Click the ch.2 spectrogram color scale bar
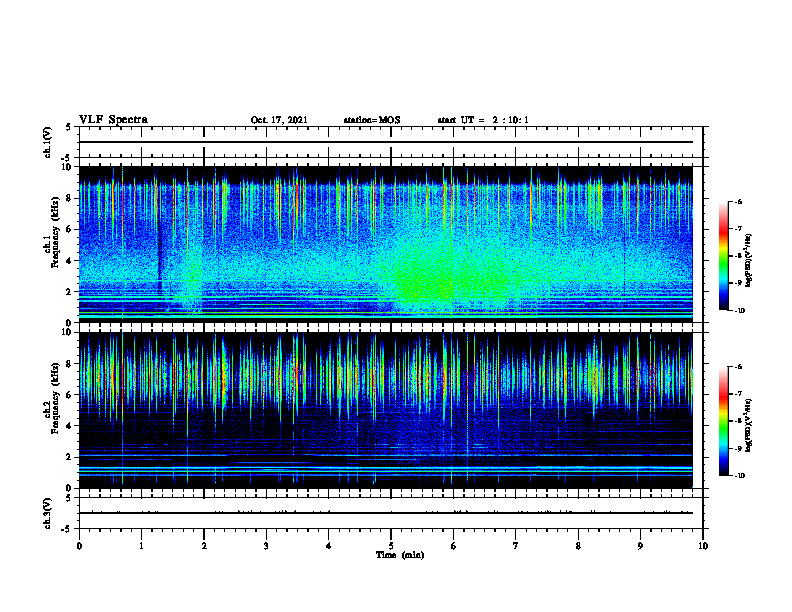 [x=723, y=421]
